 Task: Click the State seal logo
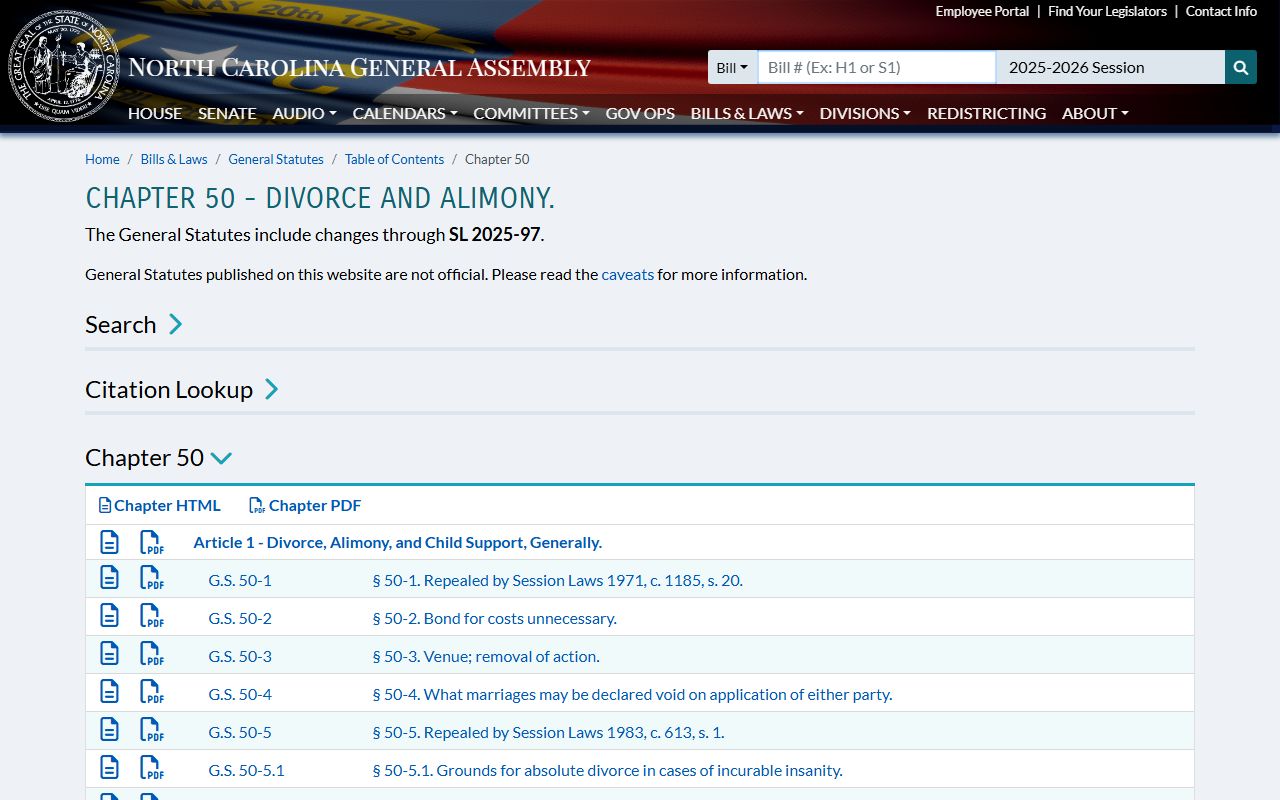[64, 67]
